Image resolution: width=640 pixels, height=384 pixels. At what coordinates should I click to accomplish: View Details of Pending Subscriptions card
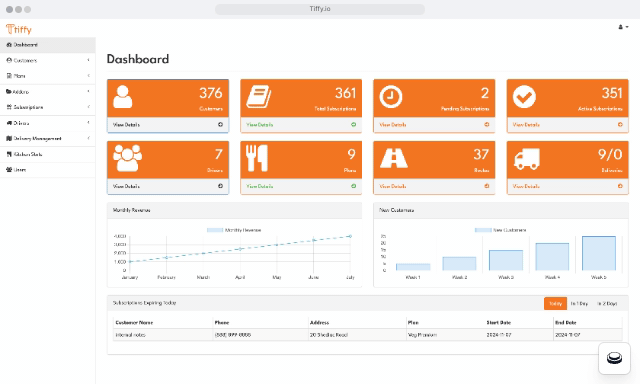point(393,125)
